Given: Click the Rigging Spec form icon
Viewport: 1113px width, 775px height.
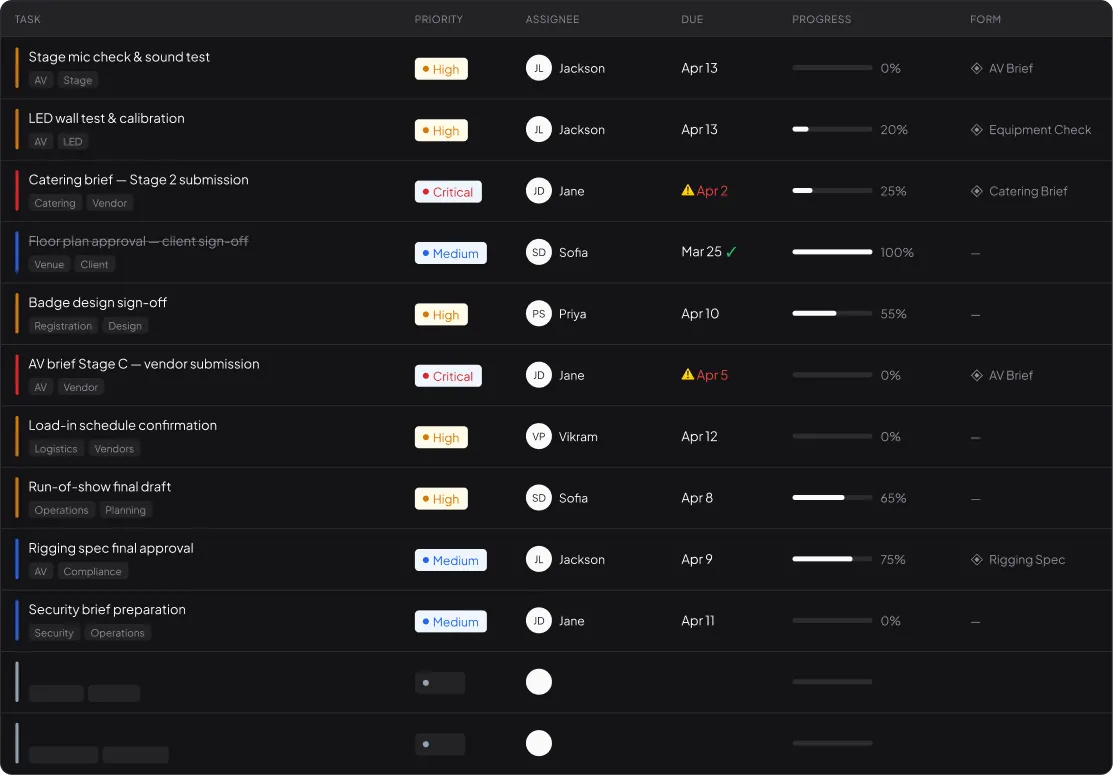Looking at the screenshot, I should pyautogui.click(x=977, y=560).
